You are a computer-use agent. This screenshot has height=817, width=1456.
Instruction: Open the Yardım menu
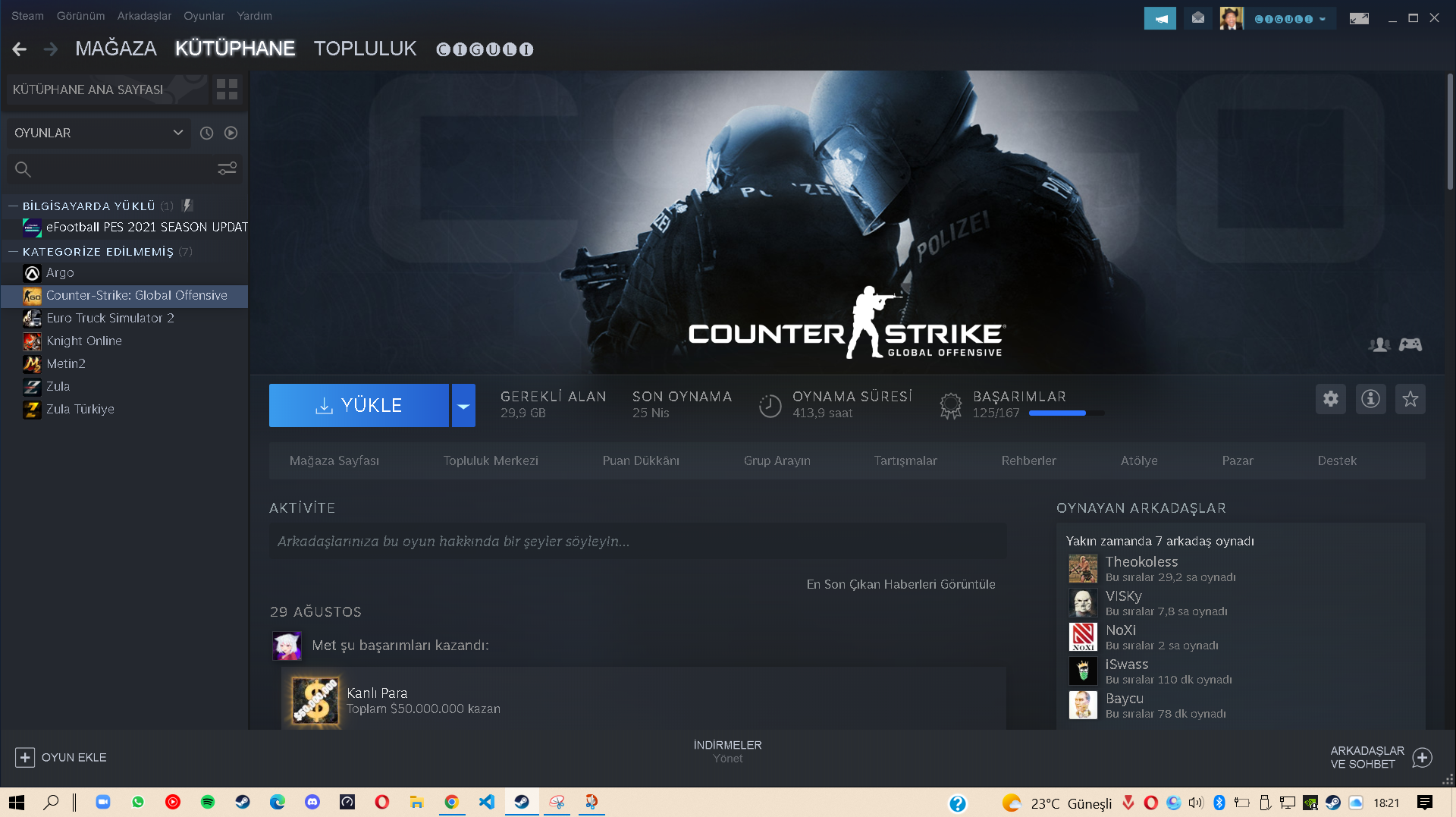tap(254, 16)
